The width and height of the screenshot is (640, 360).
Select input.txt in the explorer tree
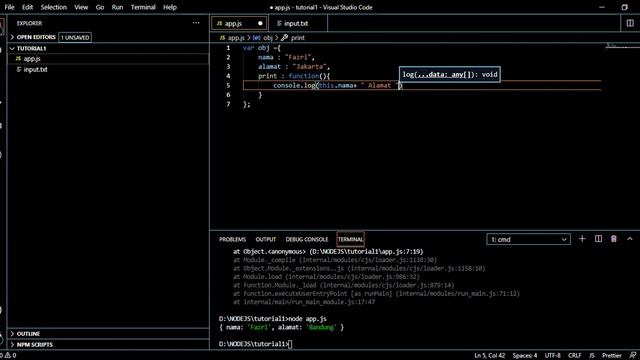[x=109, y=69]
